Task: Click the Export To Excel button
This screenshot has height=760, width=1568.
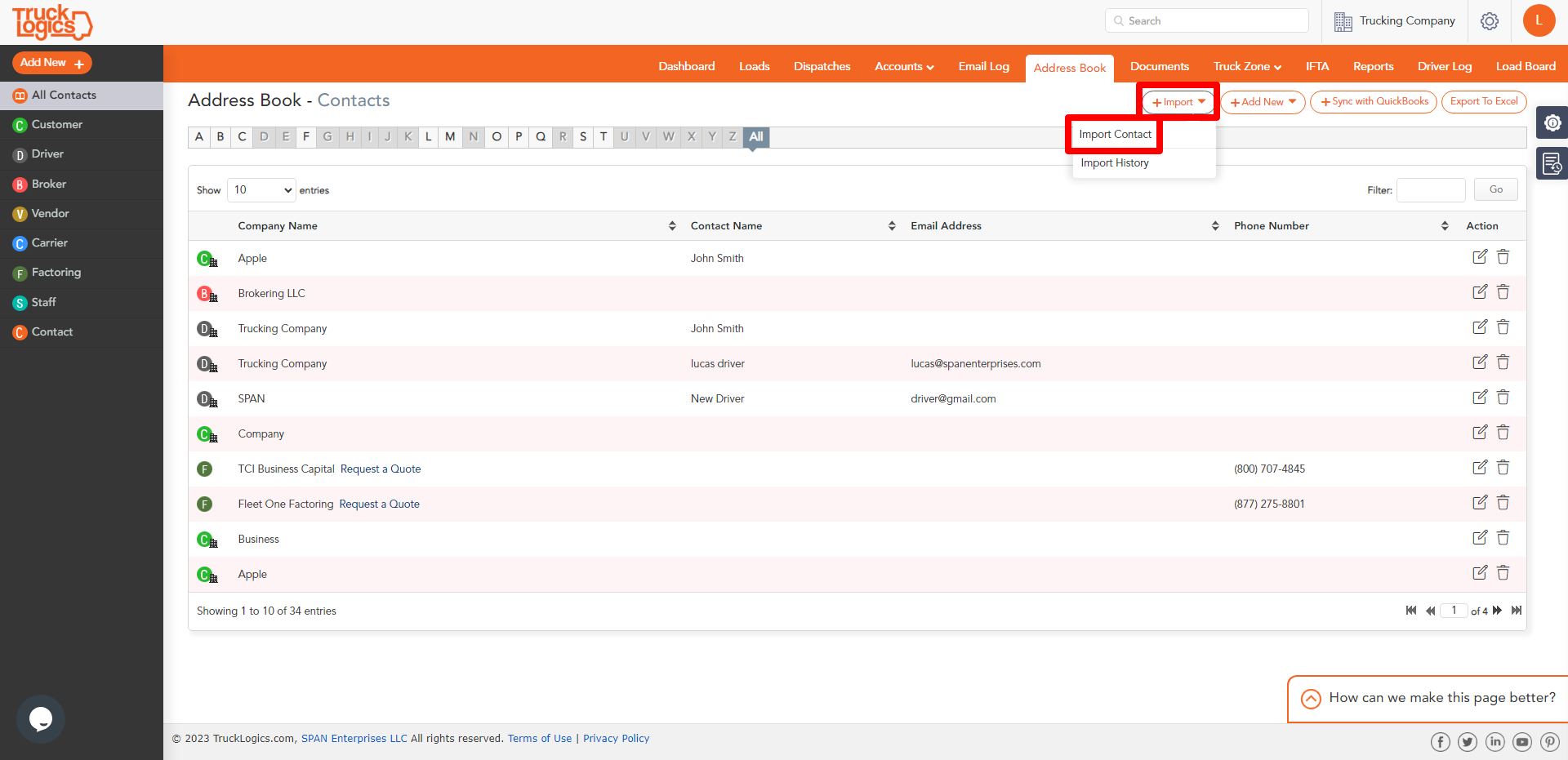Action: click(1483, 101)
